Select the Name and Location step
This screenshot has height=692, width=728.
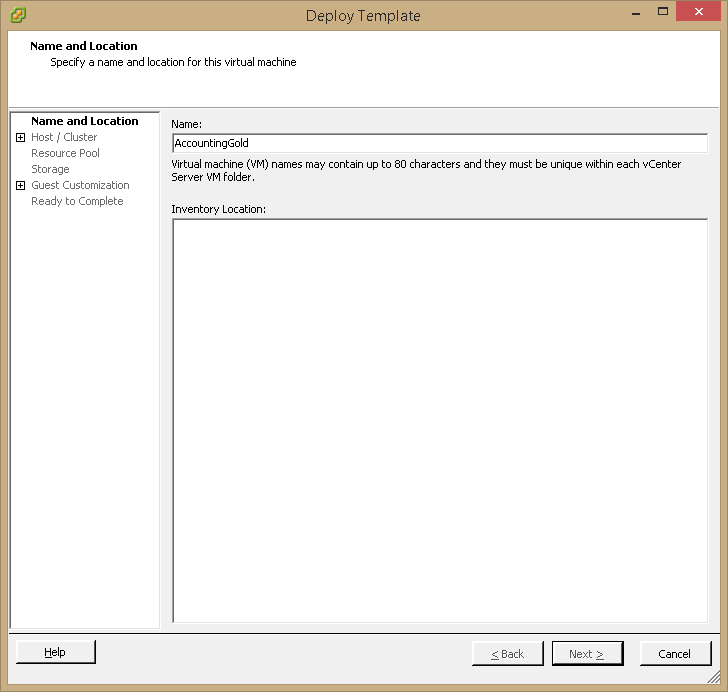[x=85, y=121]
